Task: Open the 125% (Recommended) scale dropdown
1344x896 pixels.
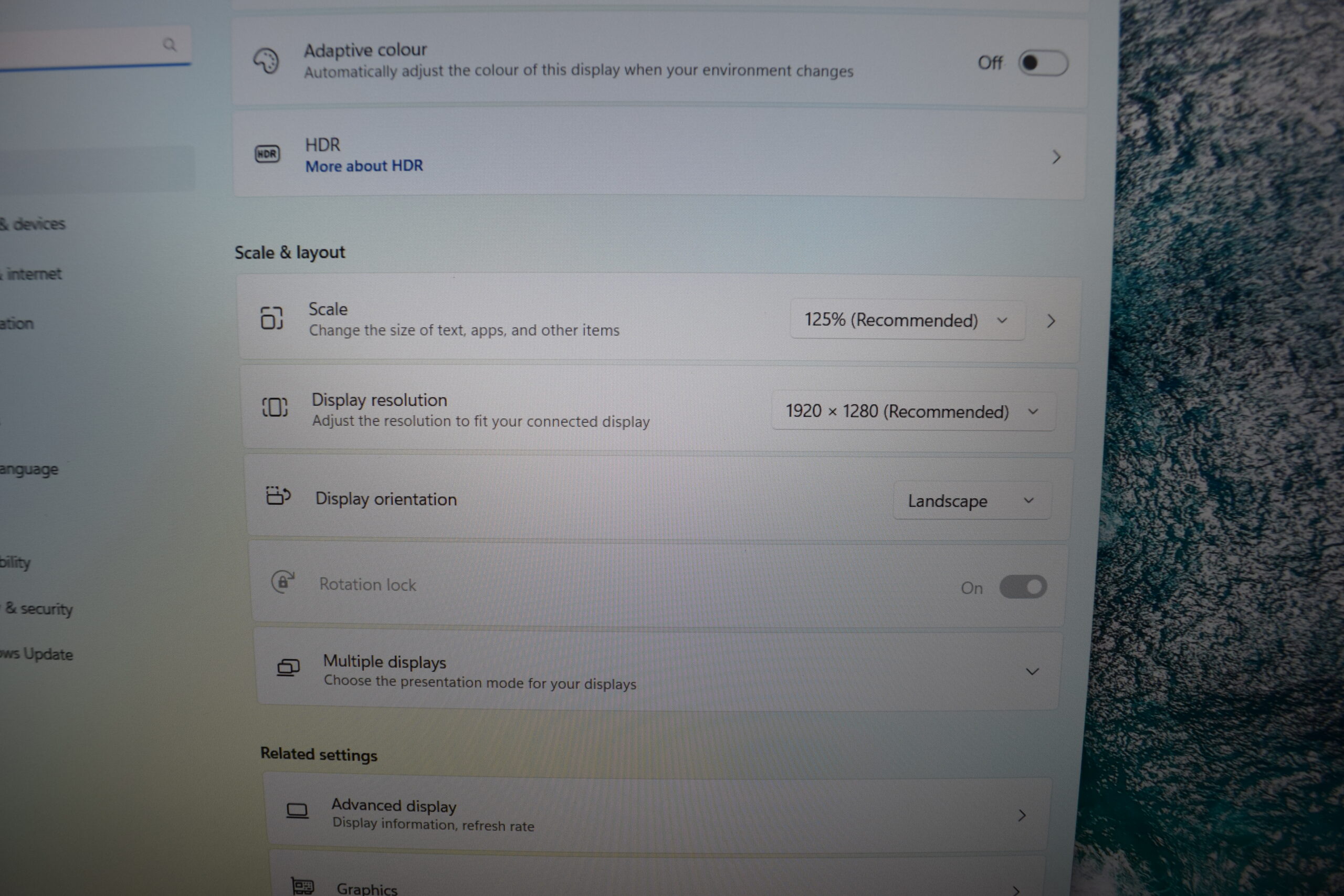Action: (x=907, y=320)
